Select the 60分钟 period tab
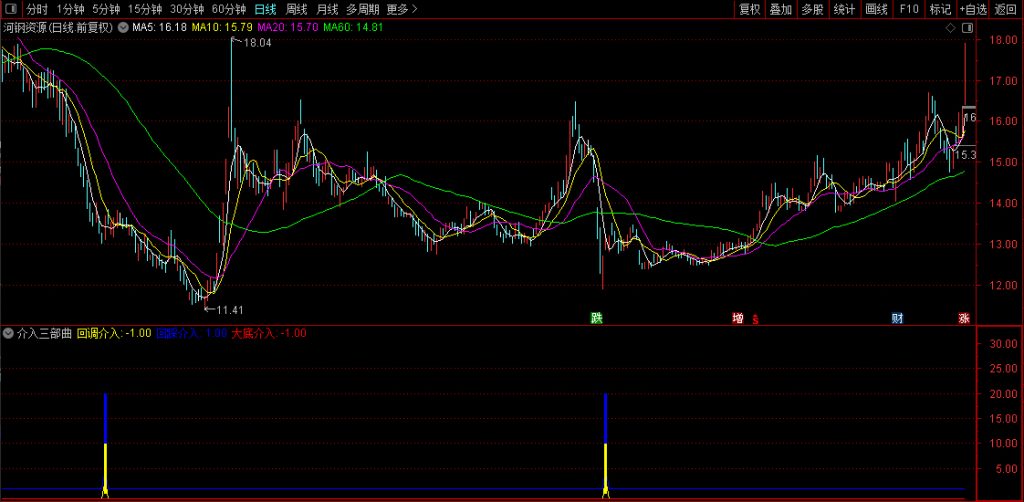 coord(228,9)
